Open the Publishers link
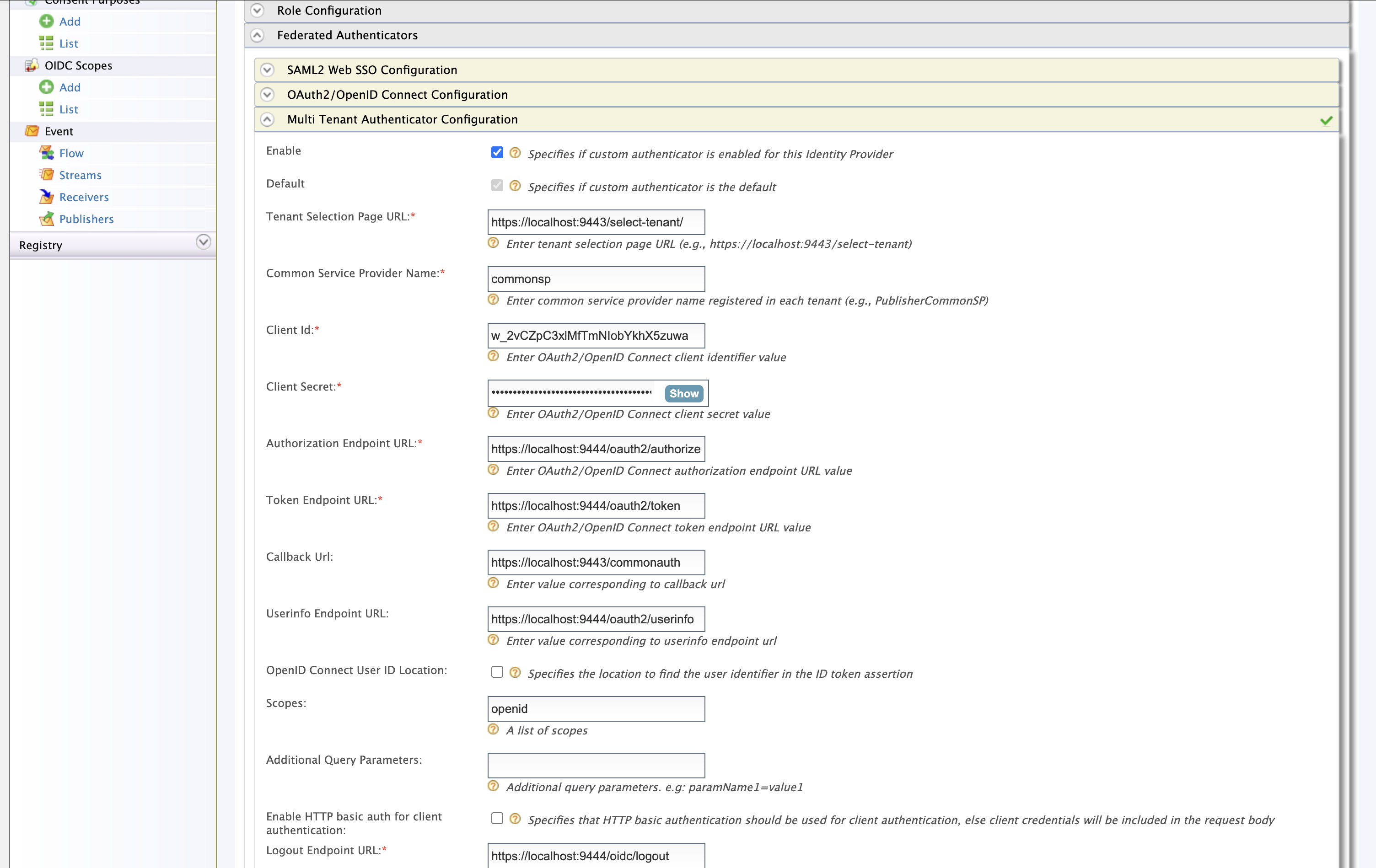The height and width of the screenshot is (868, 1376). point(86,219)
